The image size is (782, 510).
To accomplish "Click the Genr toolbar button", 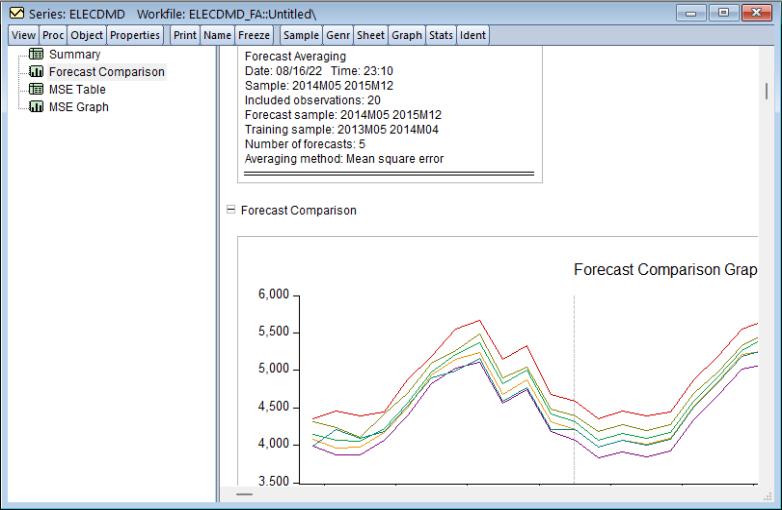I will point(338,35).
